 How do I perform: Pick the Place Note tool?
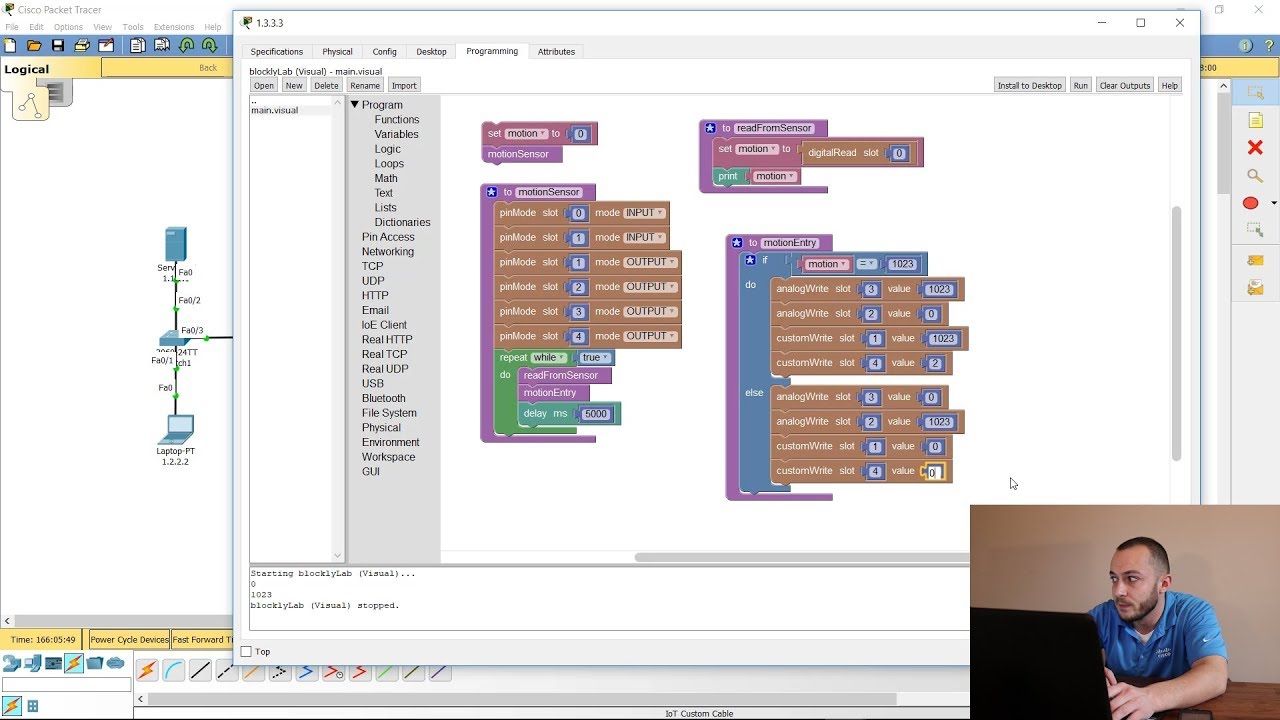[1255, 120]
